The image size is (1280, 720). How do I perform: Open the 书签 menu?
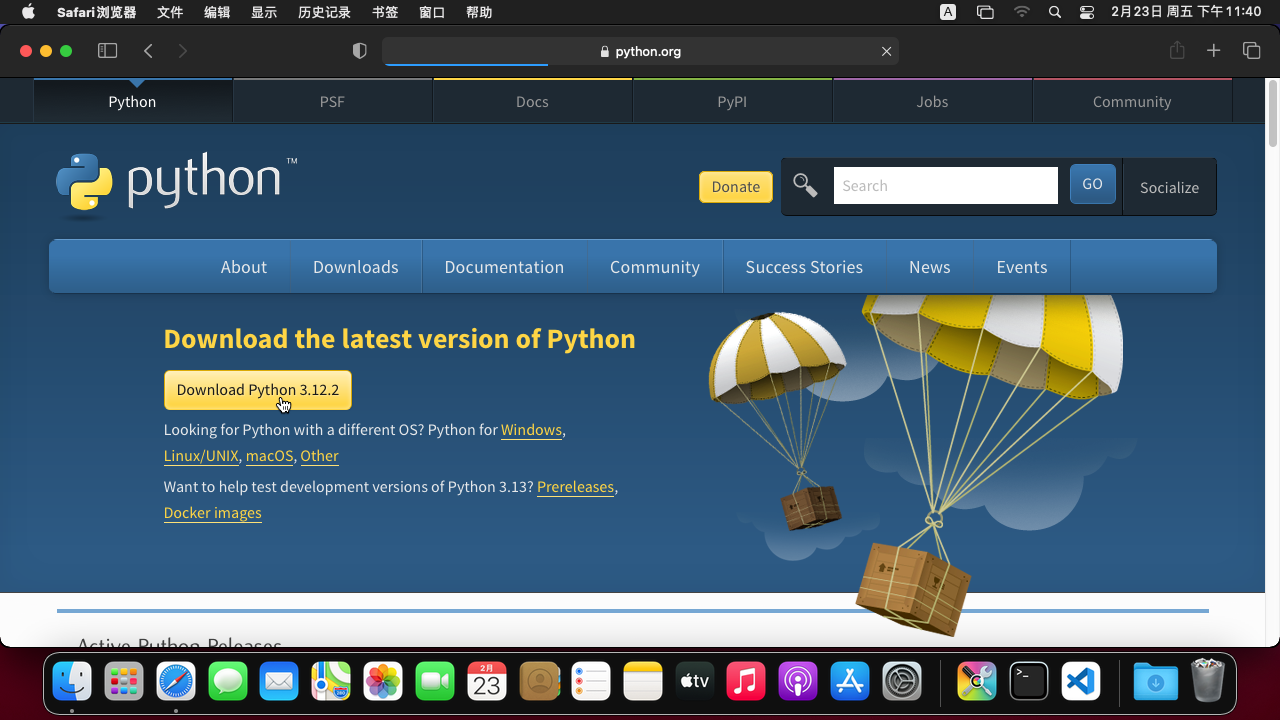pos(385,12)
